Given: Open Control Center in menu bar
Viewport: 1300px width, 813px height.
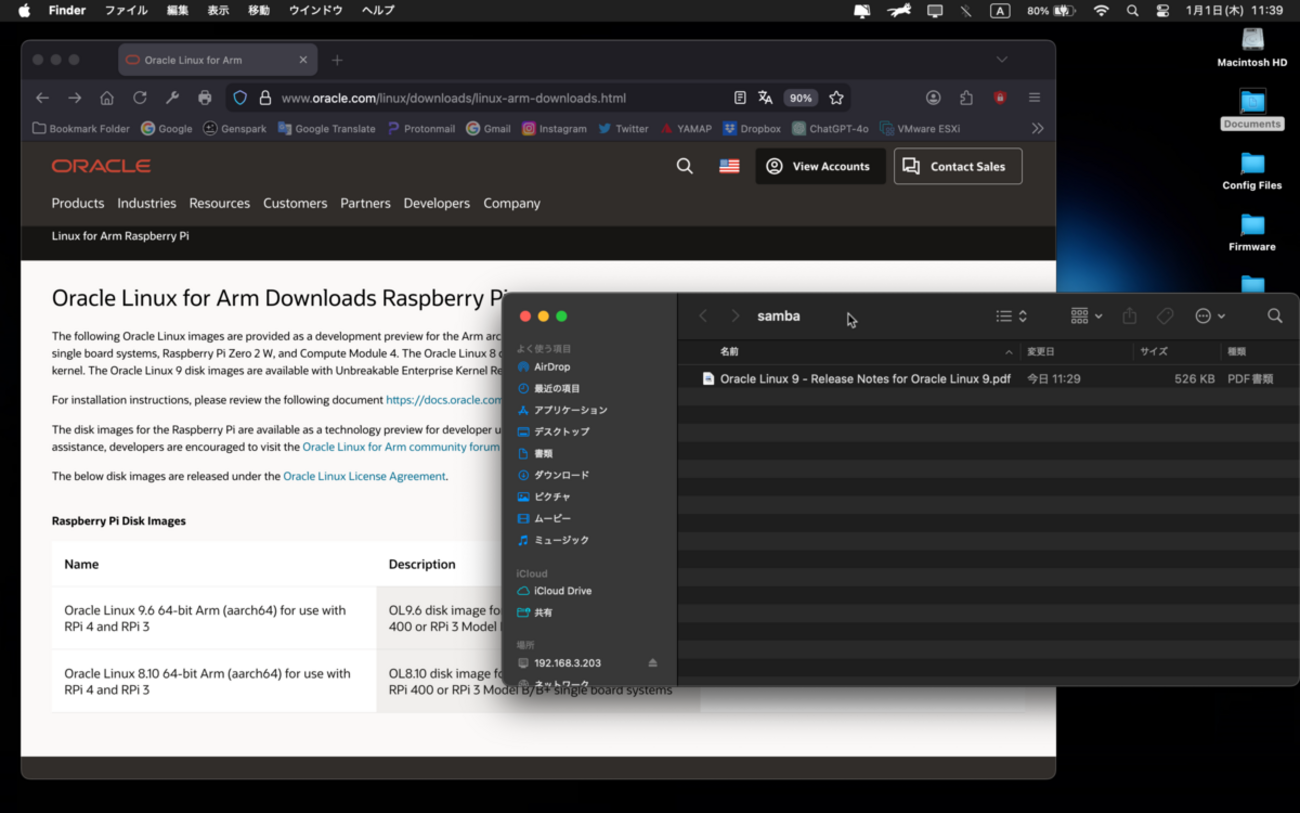Looking at the screenshot, I should [1163, 11].
